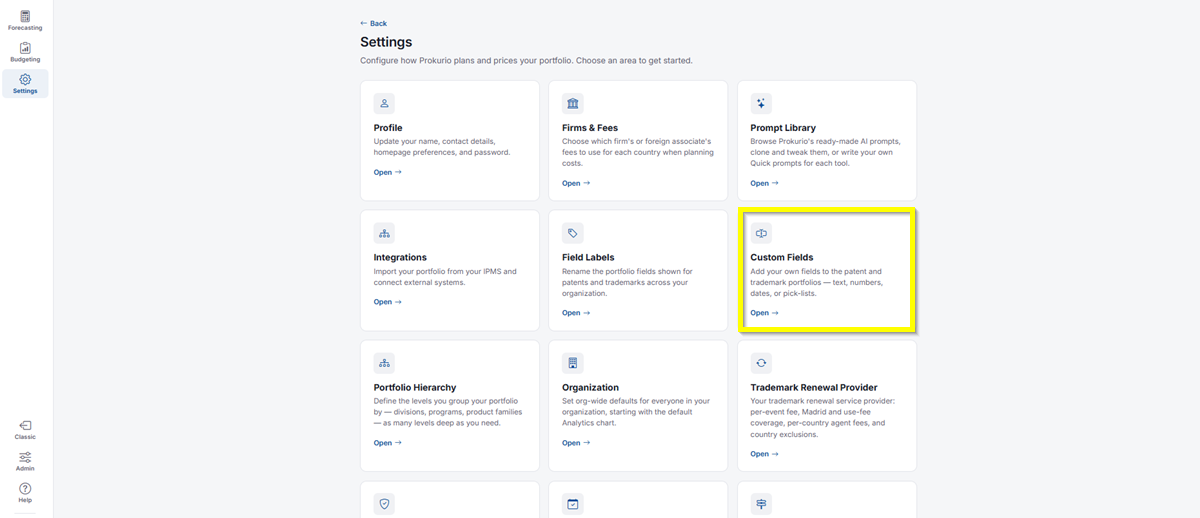Viewport: 1200px width, 518px height.
Task: Click the Prompt Library sparkle icon
Action: click(x=761, y=103)
